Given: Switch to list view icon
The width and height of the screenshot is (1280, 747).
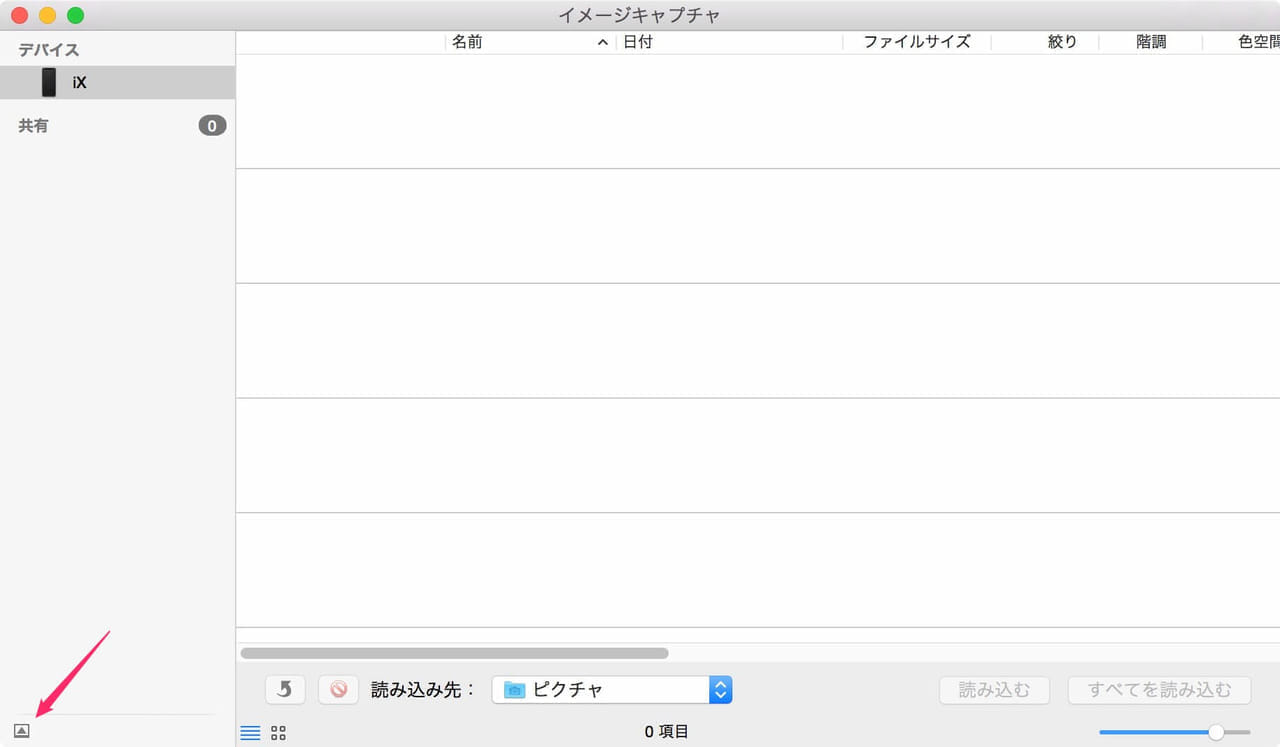Looking at the screenshot, I should (250, 733).
